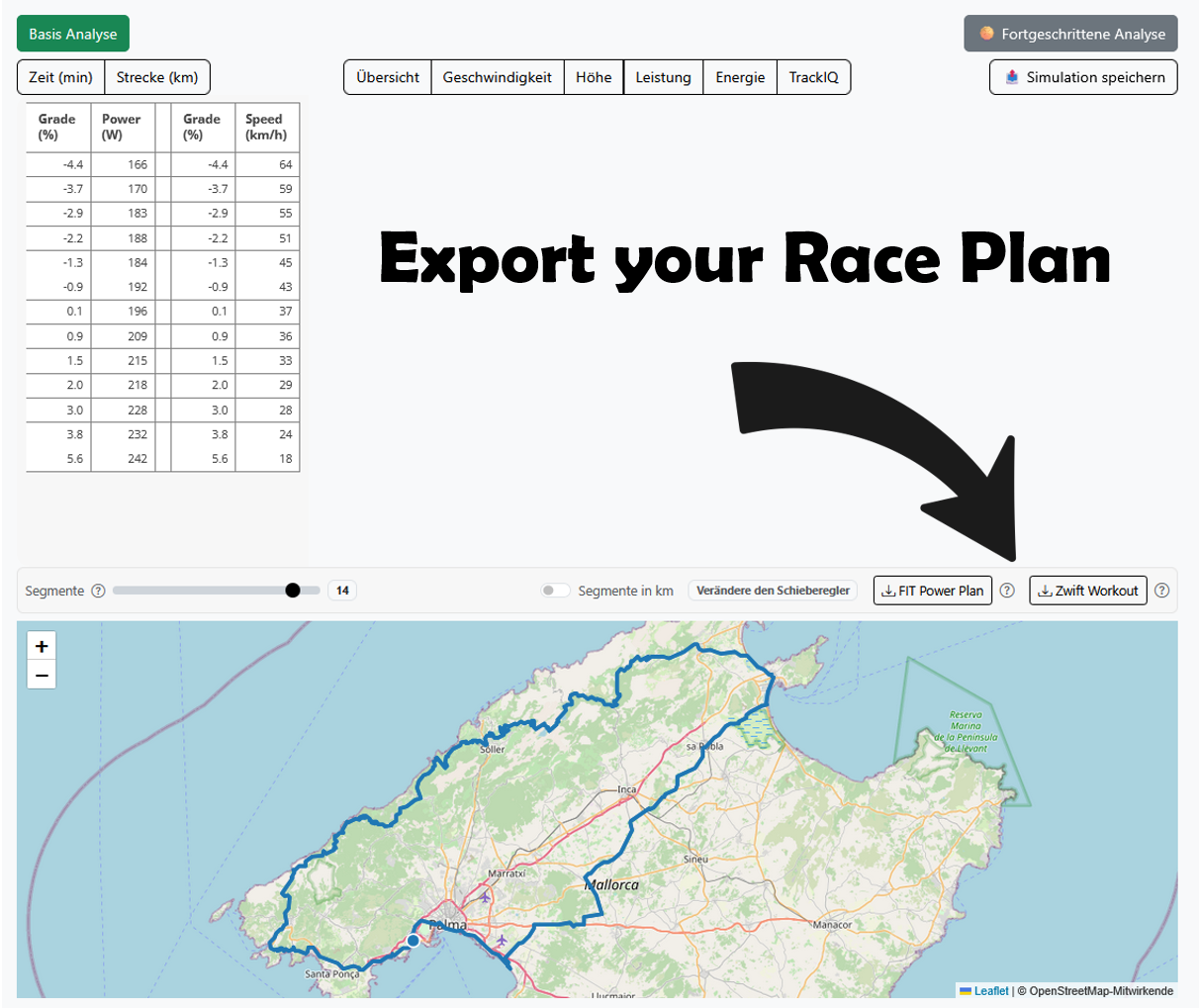Click help icon beside FIT Power Plan
Image resolution: width=1199 pixels, height=1008 pixels.
1007,591
